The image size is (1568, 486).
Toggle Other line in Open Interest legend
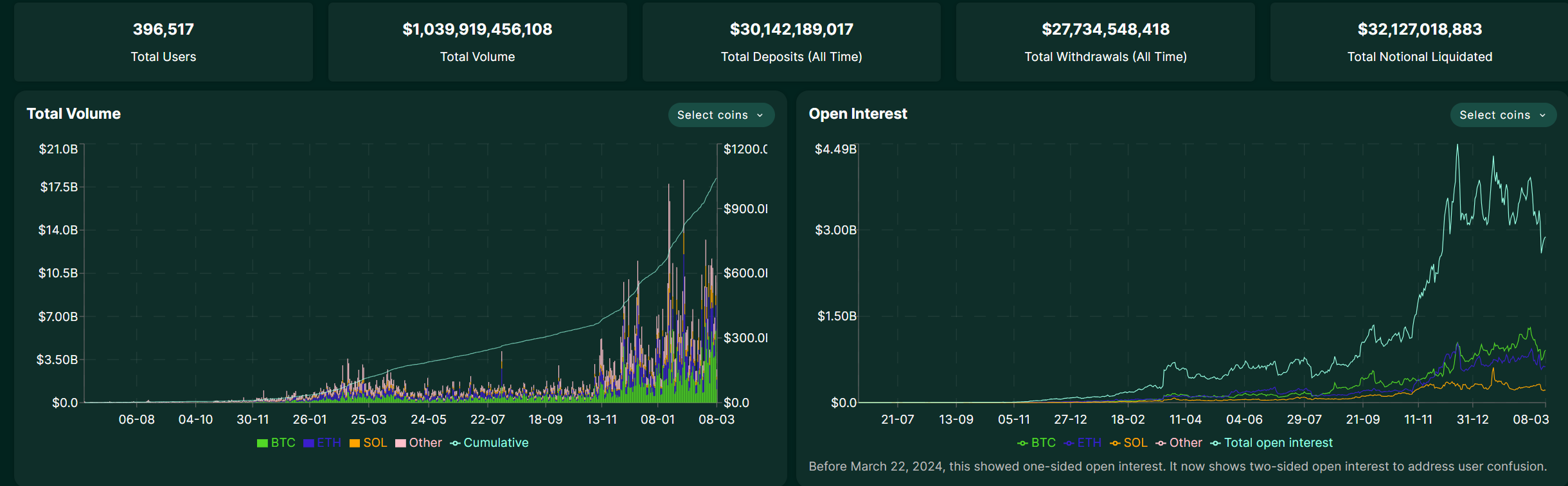pyautogui.click(x=1179, y=443)
